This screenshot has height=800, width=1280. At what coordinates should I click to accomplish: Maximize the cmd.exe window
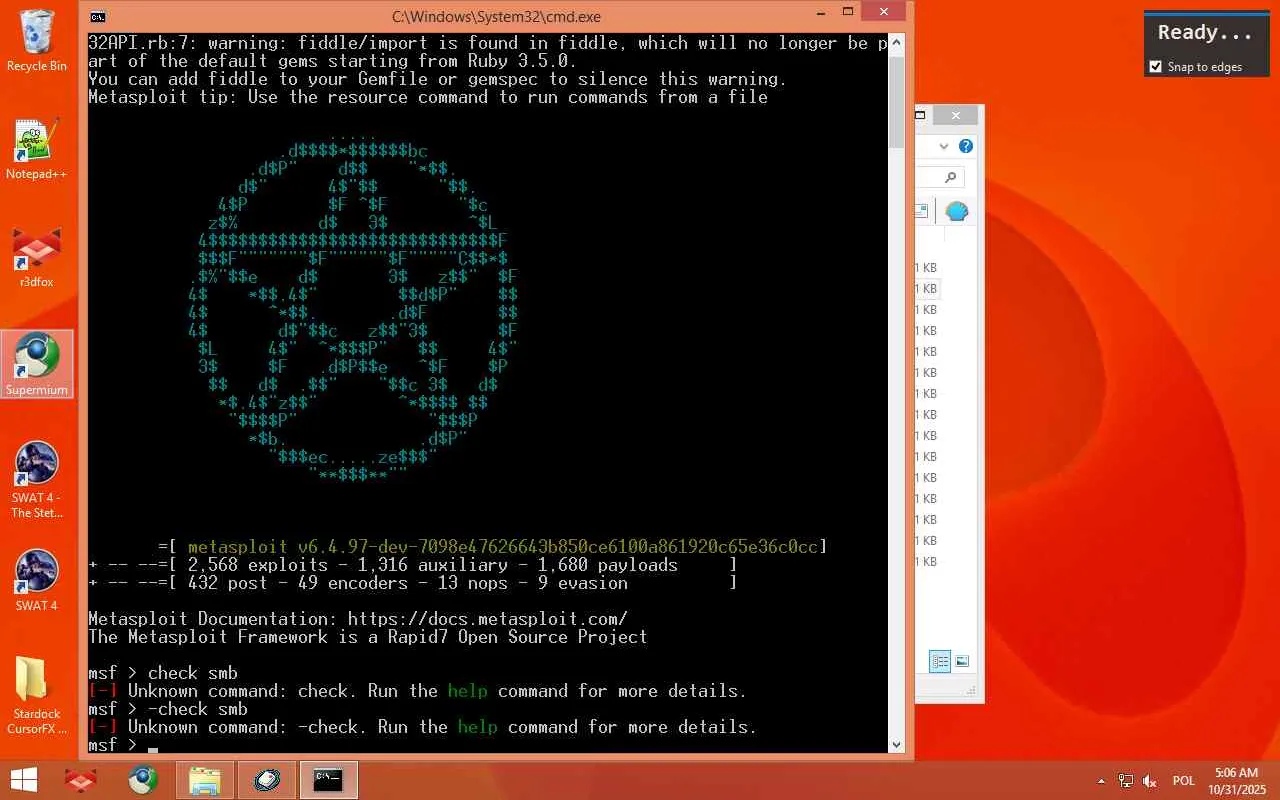click(x=848, y=12)
